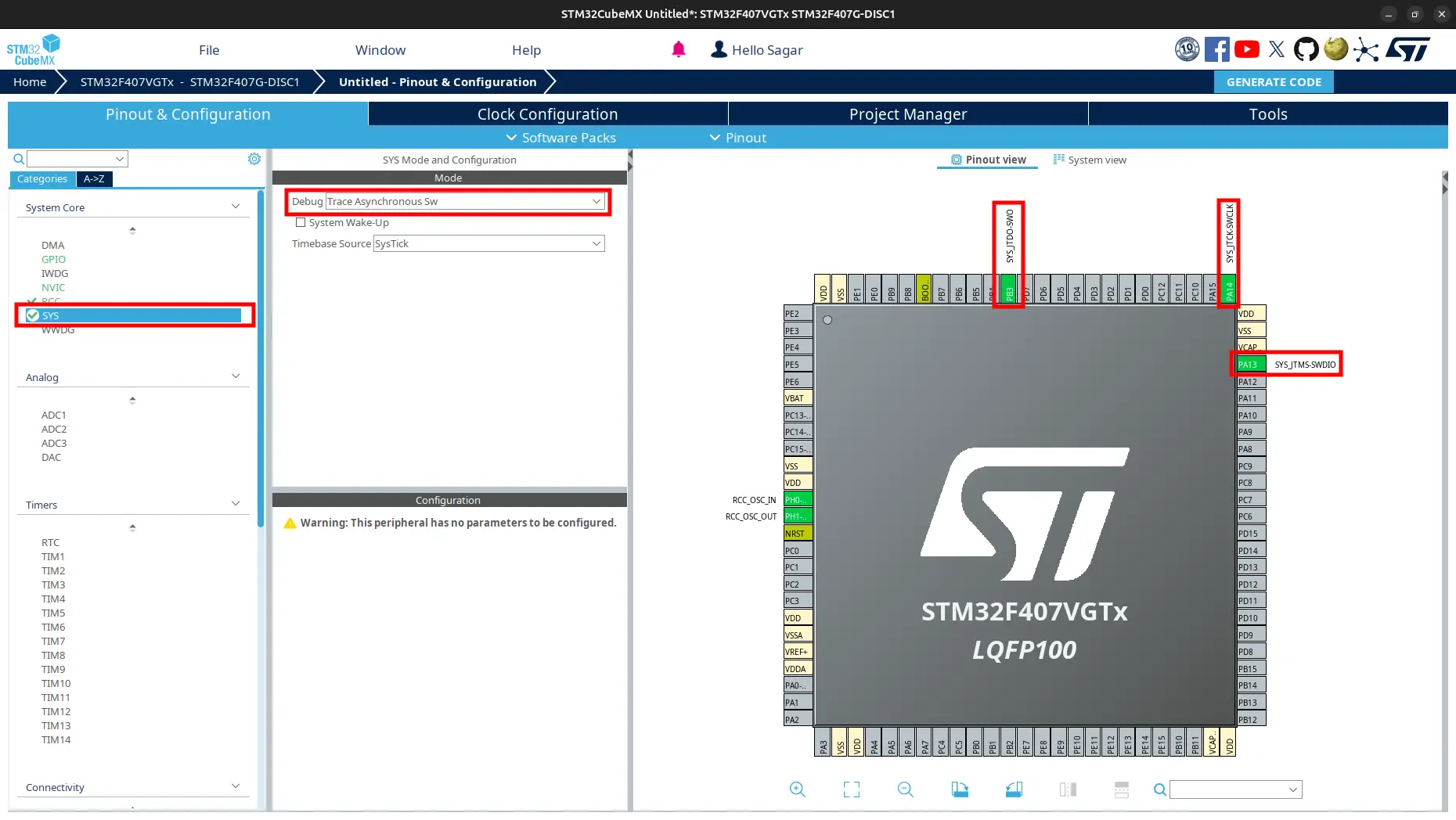This screenshot has width=1456, height=820.
Task: Open the Window menu
Action: pos(380,50)
